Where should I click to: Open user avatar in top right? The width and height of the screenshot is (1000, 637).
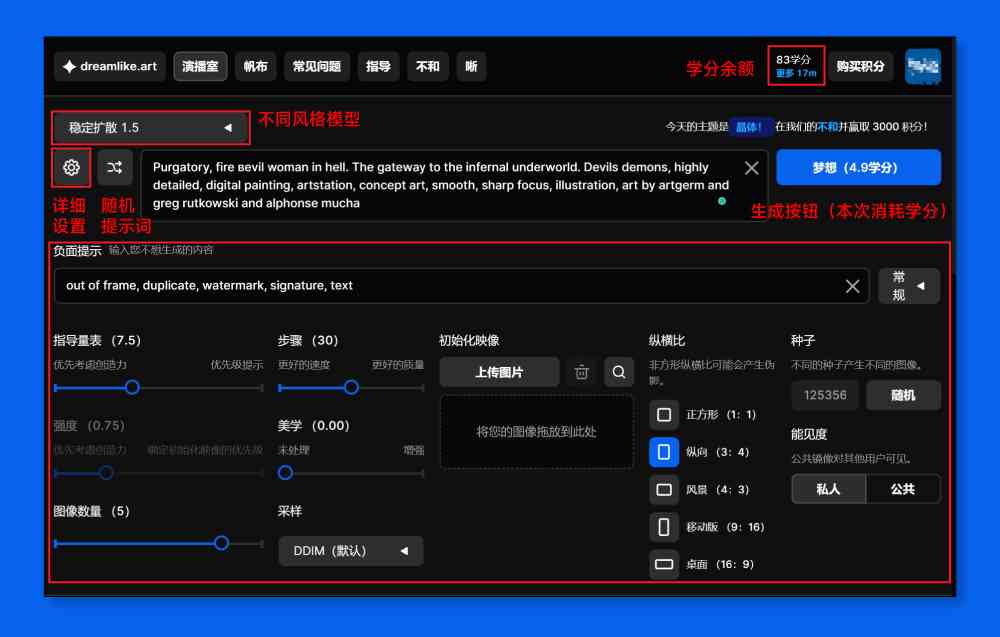(923, 66)
